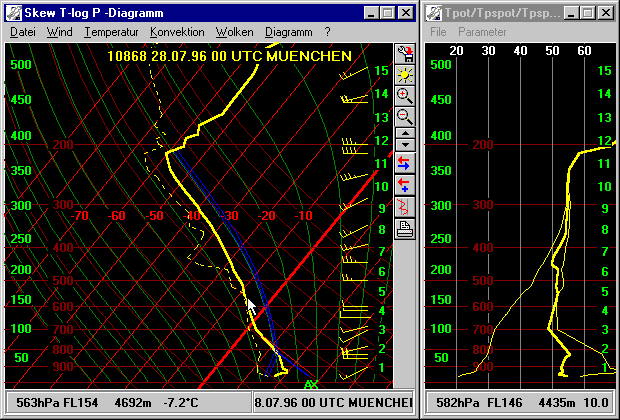The width and height of the screenshot is (620, 420).
Task: Click the green 'A' marker at diagram bottom
Action: [x=308, y=384]
